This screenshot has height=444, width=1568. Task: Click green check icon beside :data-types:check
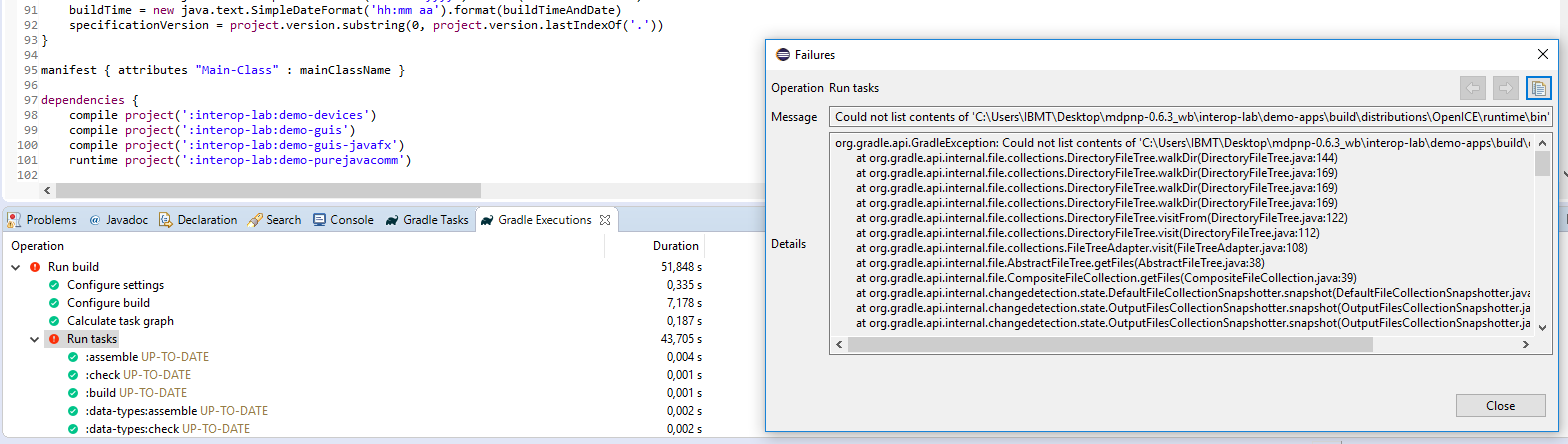(73, 429)
